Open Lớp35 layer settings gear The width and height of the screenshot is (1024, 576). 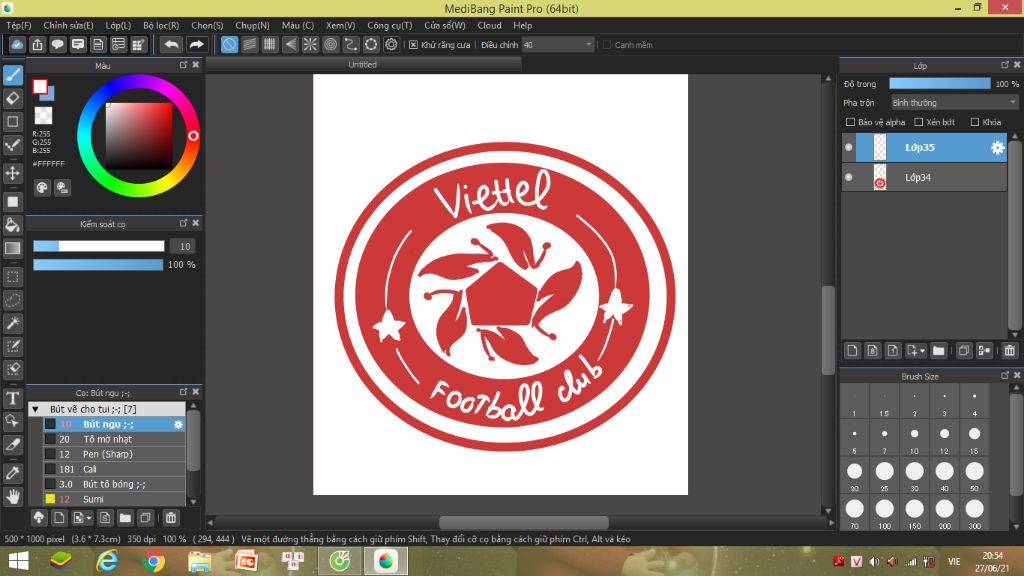point(997,148)
